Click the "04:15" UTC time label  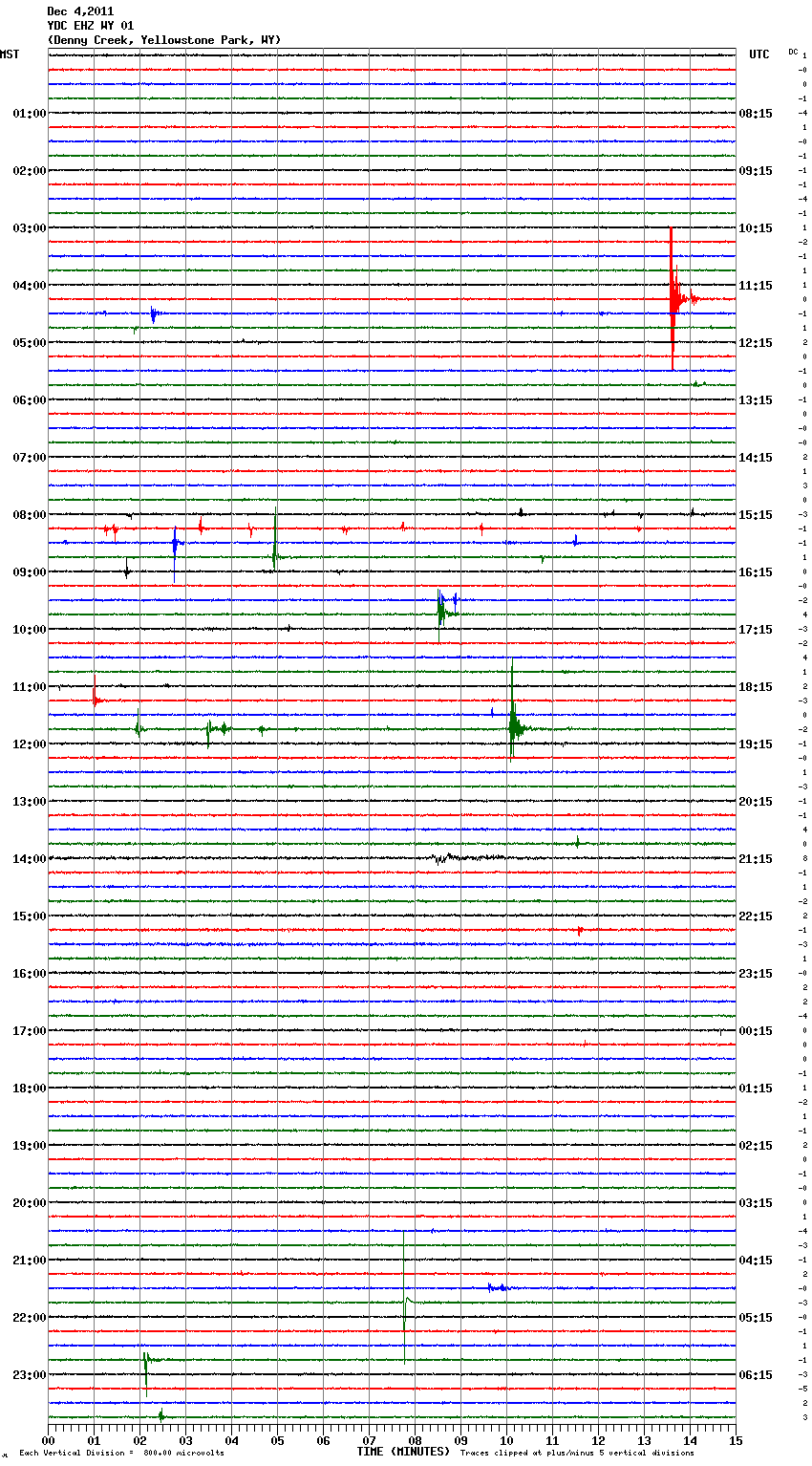(x=756, y=1261)
